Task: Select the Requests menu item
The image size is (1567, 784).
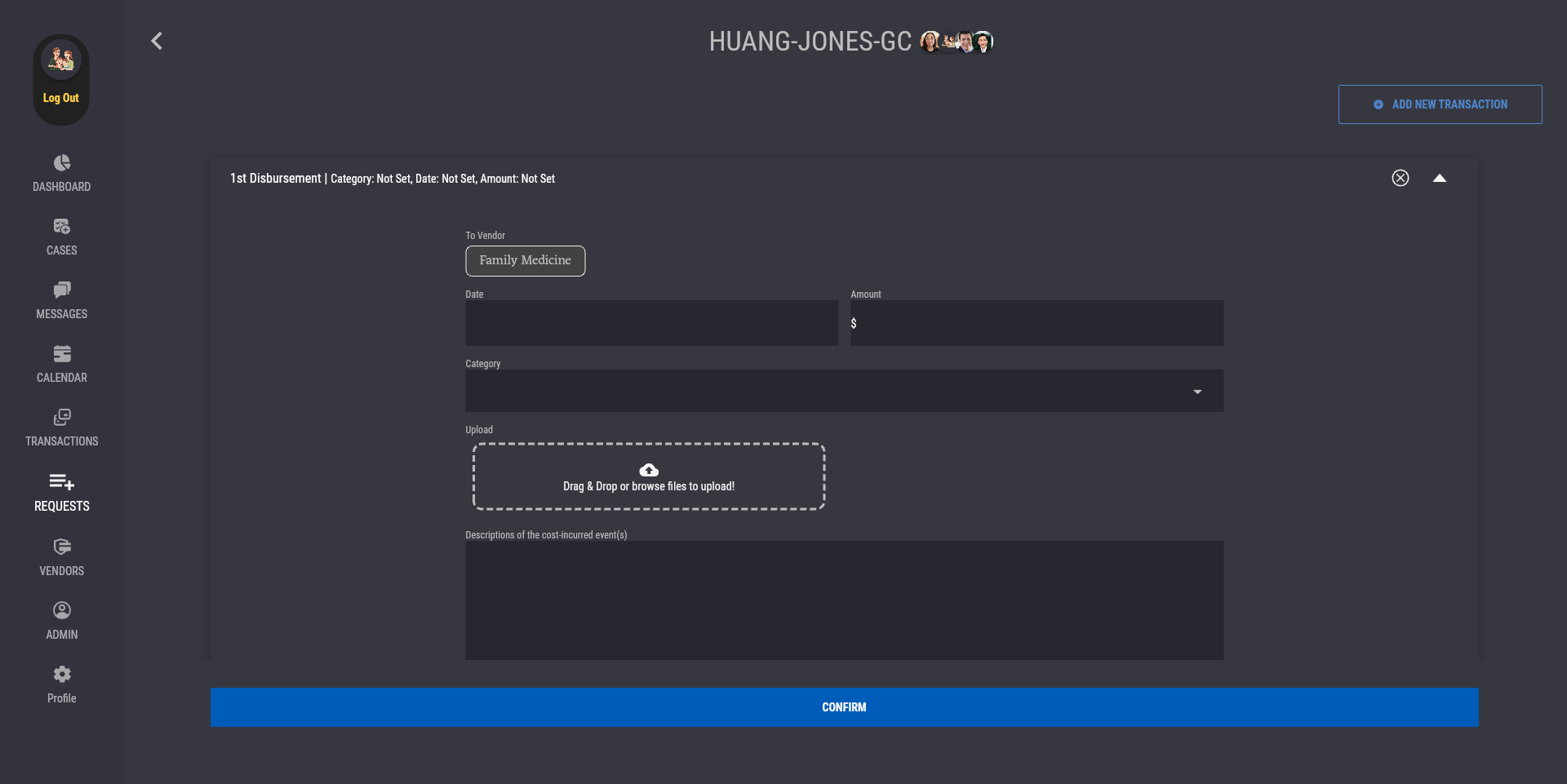Action: coord(62,493)
